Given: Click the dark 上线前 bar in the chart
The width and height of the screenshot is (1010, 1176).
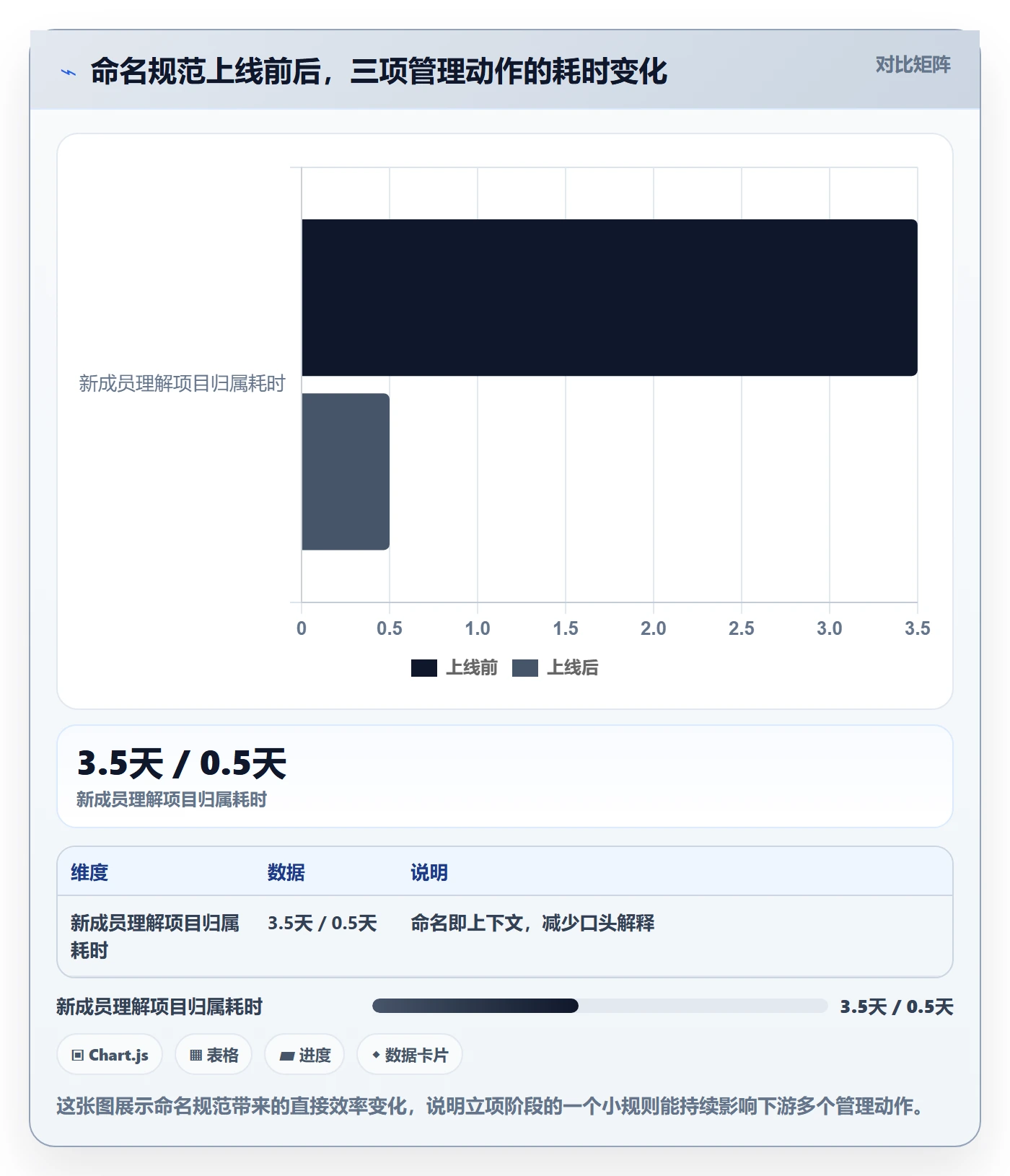Looking at the screenshot, I should tap(610, 297).
